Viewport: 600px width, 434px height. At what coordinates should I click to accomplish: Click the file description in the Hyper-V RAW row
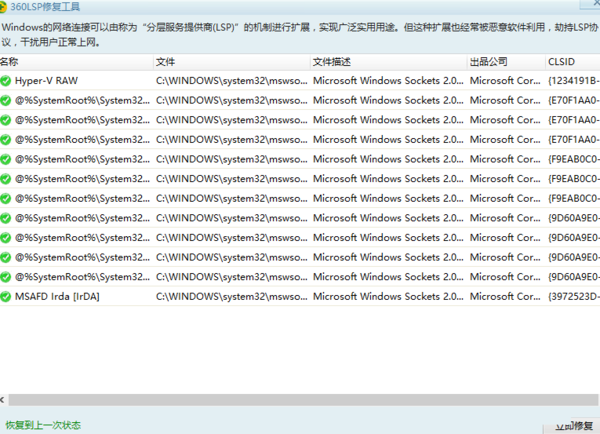pos(388,81)
